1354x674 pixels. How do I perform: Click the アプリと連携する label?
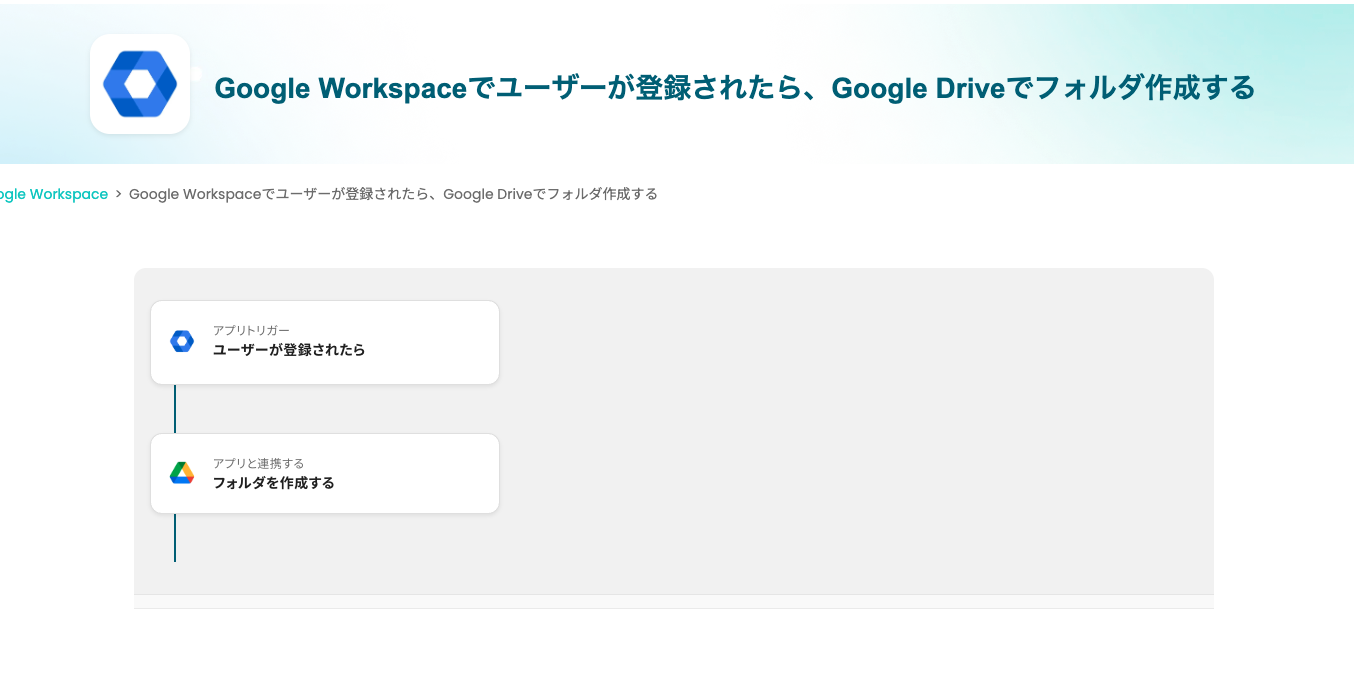click(x=258, y=463)
